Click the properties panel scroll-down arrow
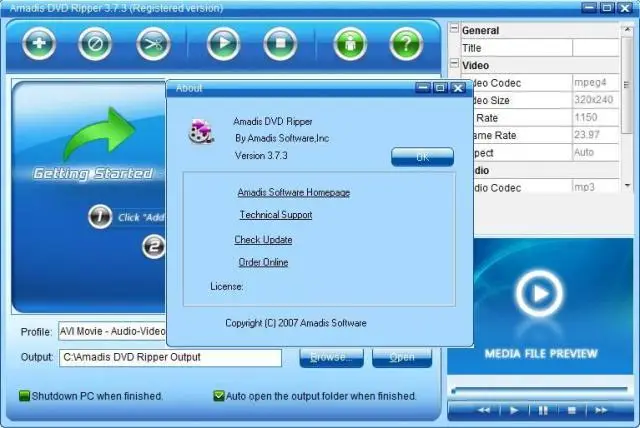This screenshot has width=640, height=428. (x=627, y=186)
